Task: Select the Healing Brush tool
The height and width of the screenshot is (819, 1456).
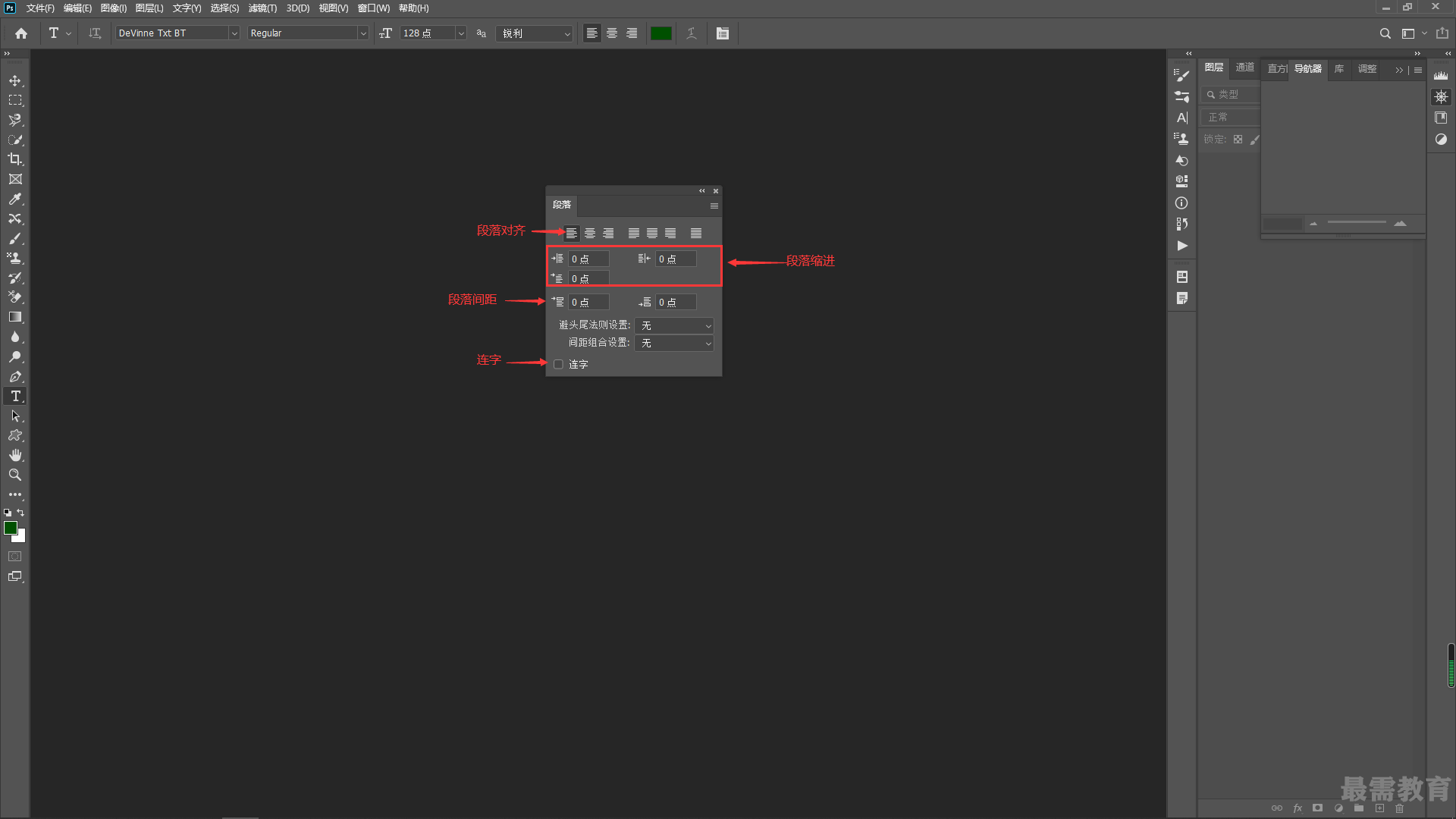Action: click(x=15, y=218)
